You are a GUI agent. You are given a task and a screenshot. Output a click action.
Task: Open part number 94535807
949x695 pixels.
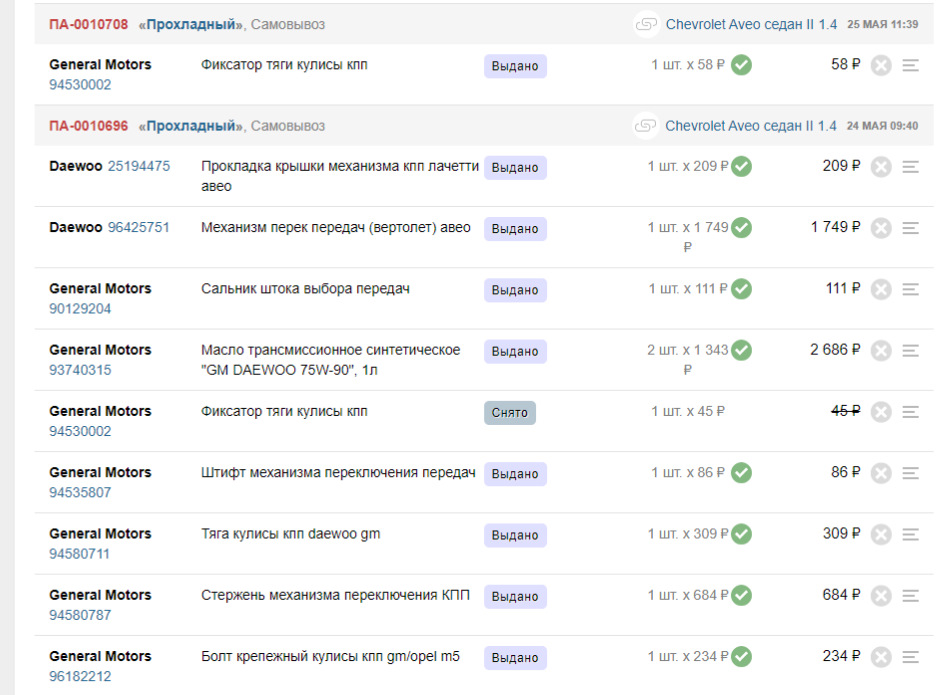[80, 492]
